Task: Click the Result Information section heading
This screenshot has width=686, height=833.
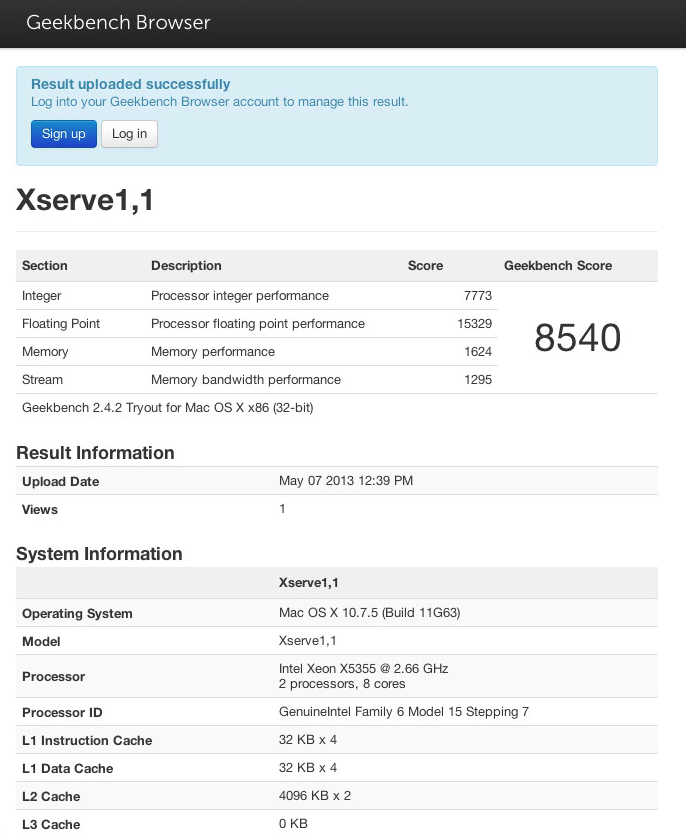Action: [x=95, y=453]
